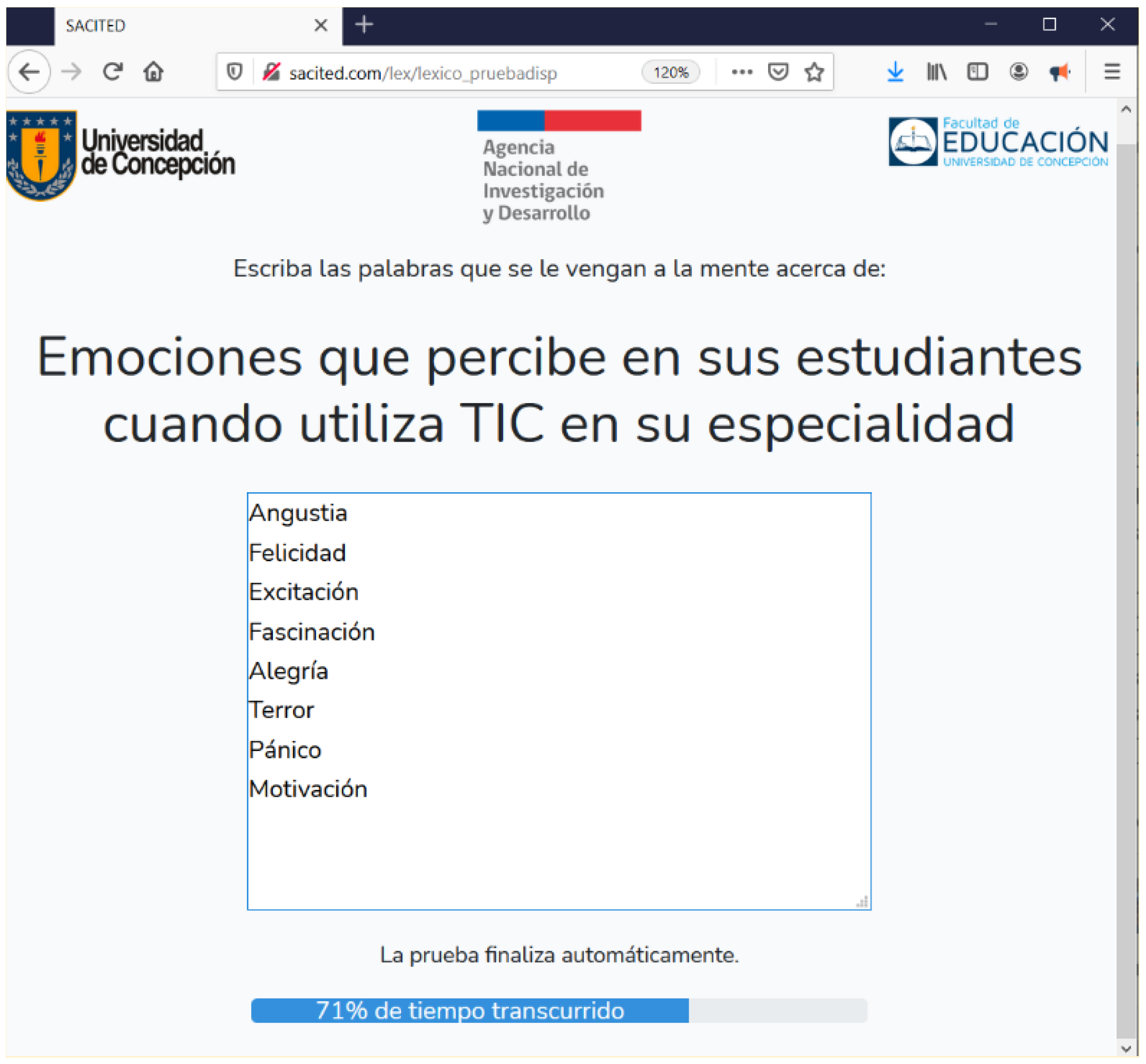This screenshot has height=1064, width=1146.
Task: Save page to Pocket
Action: pos(778,73)
